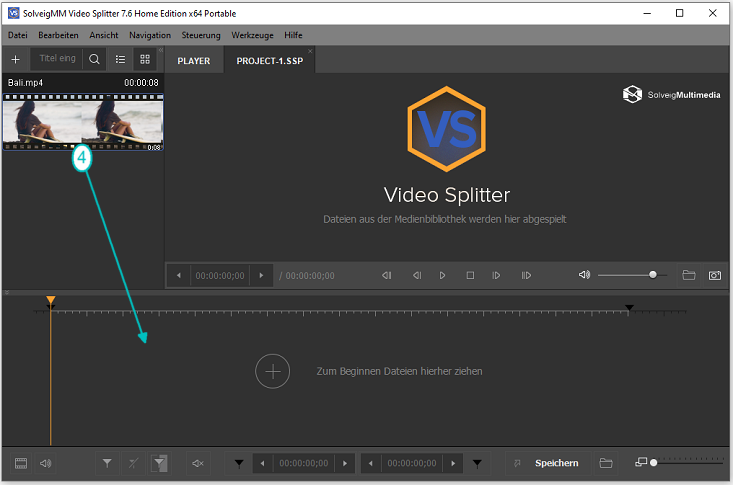This screenshot has width=733, height=485.
Task: Switch to the PLAYER tab
Action: click(194, 61)
